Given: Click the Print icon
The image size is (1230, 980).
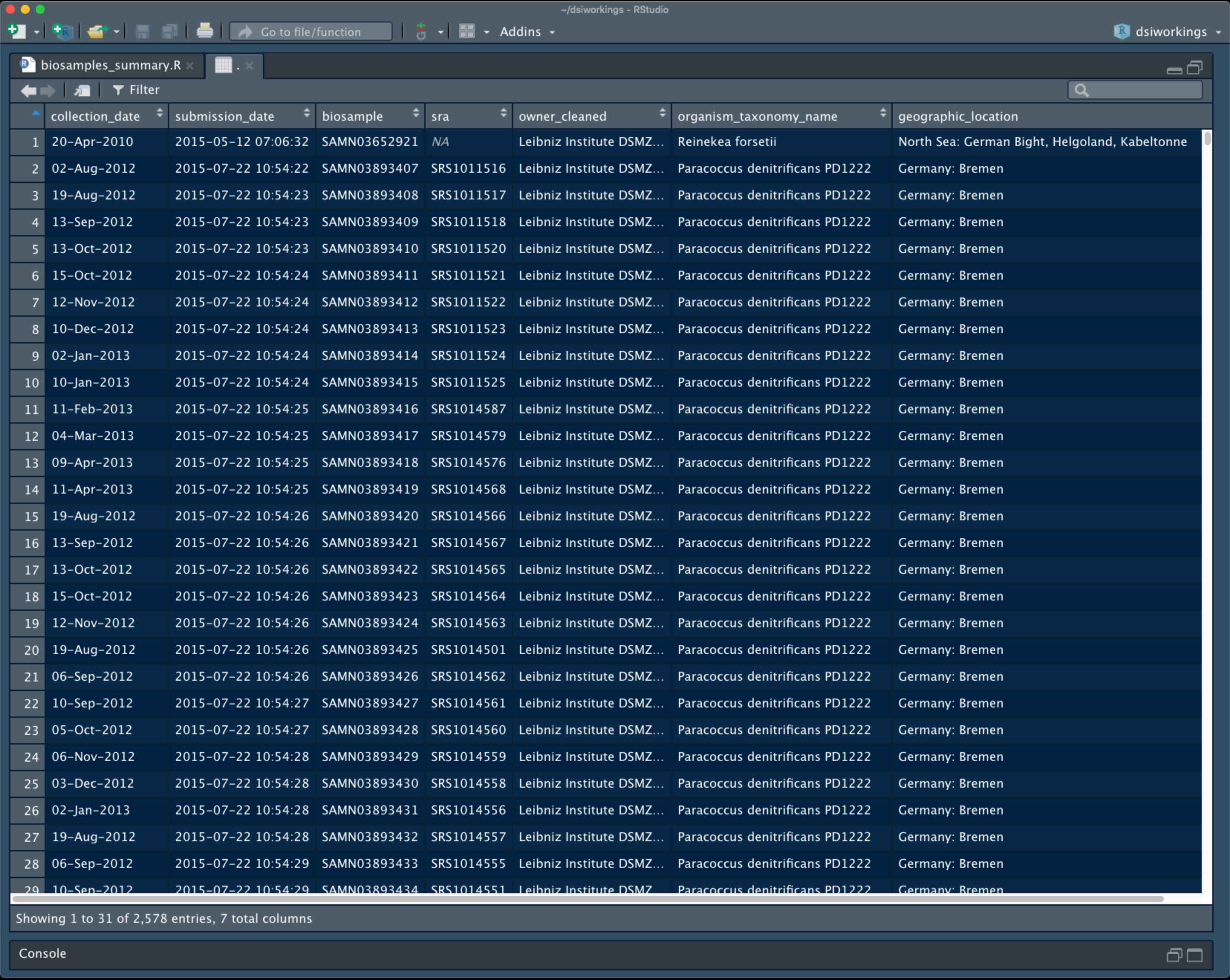Looking at the screenshot, I should [x=204, y=31].
